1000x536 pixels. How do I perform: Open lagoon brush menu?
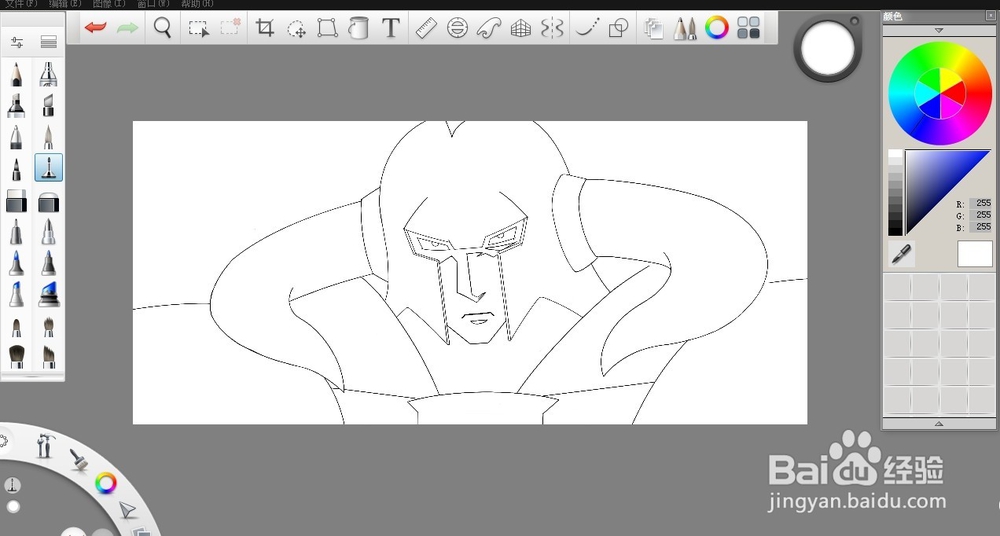pos(79,459)
